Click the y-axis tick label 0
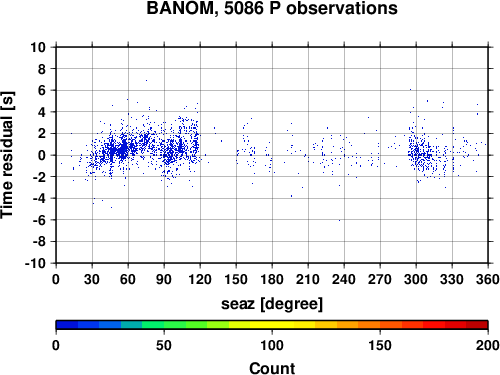Screen dimensions: 500x375 click(42, 155)
